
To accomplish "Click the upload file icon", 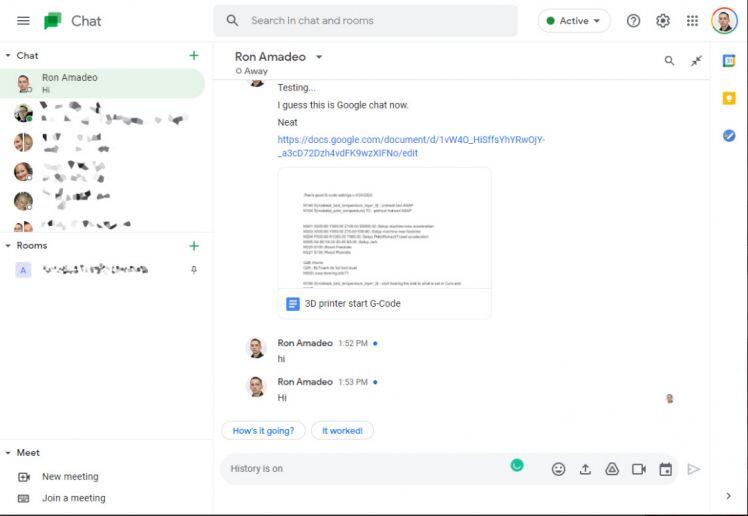I will [585, 469].
